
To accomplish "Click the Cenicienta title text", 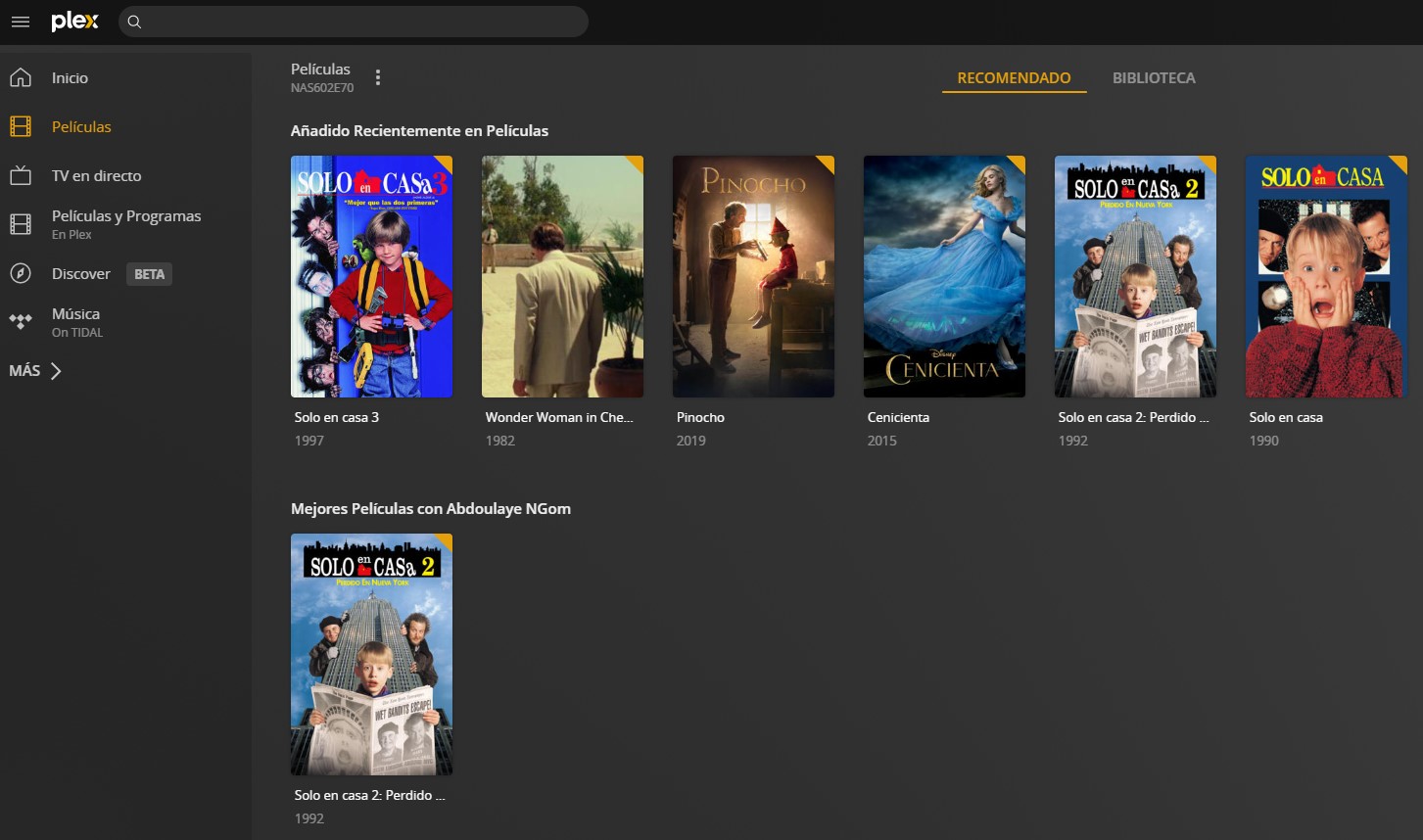I will [x=898, y=417].
